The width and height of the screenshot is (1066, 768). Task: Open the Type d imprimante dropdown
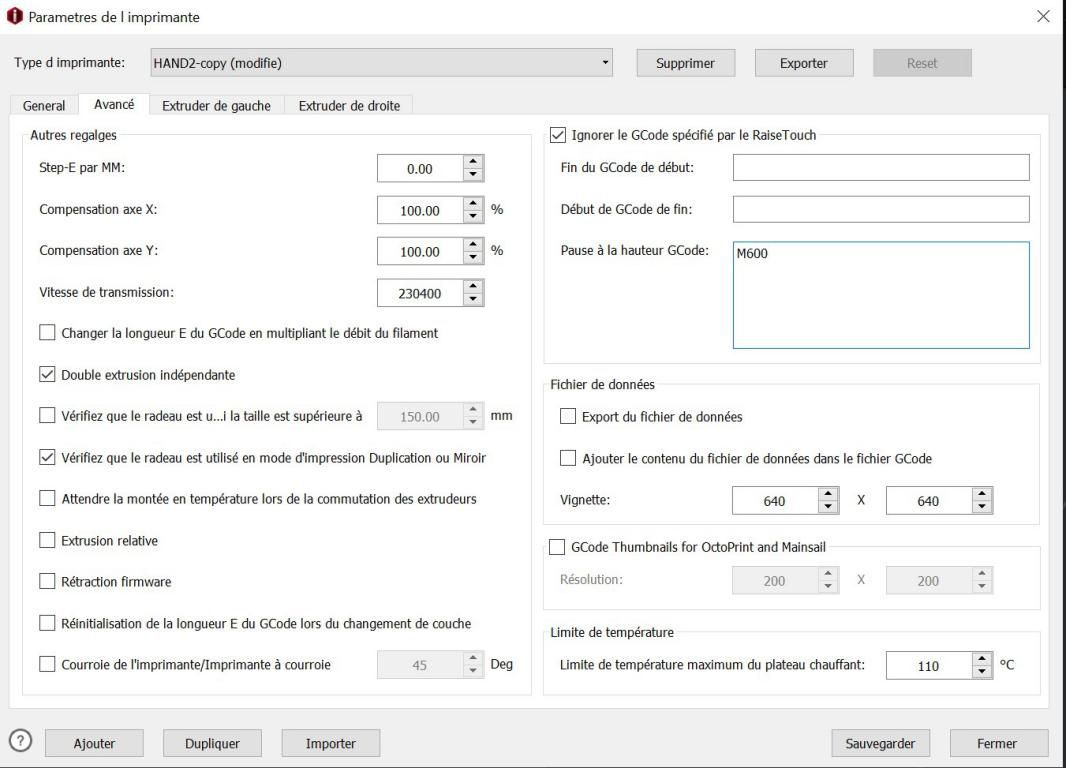(x=381, y=63)
